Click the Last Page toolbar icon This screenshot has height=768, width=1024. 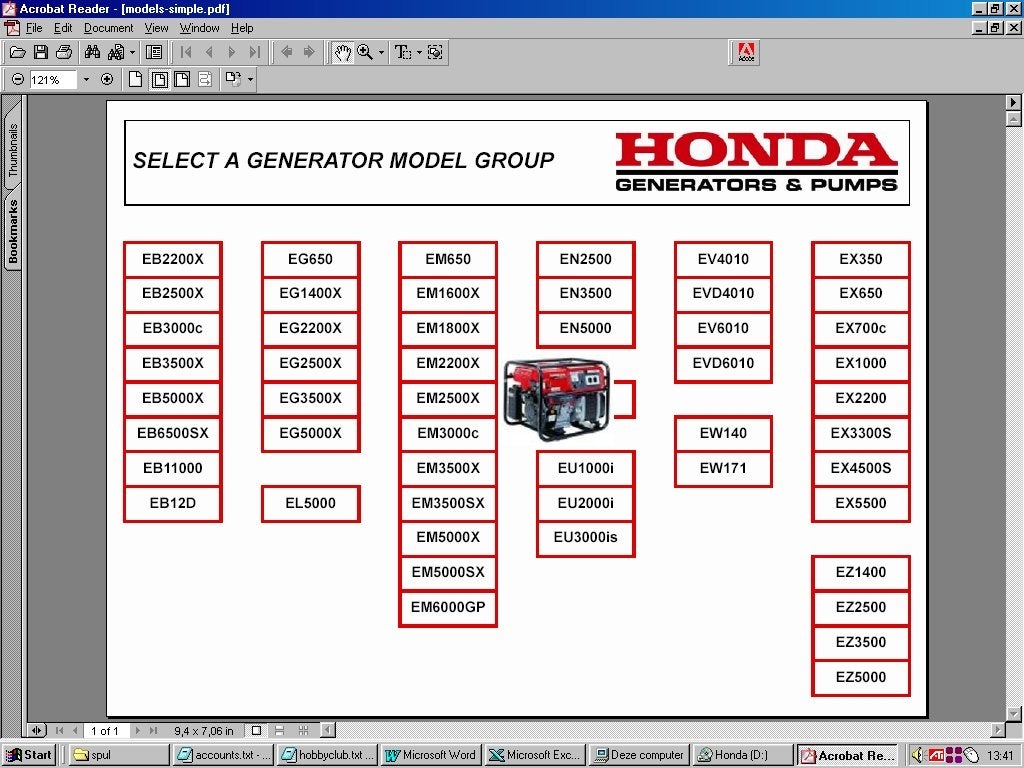click(255, 52)
